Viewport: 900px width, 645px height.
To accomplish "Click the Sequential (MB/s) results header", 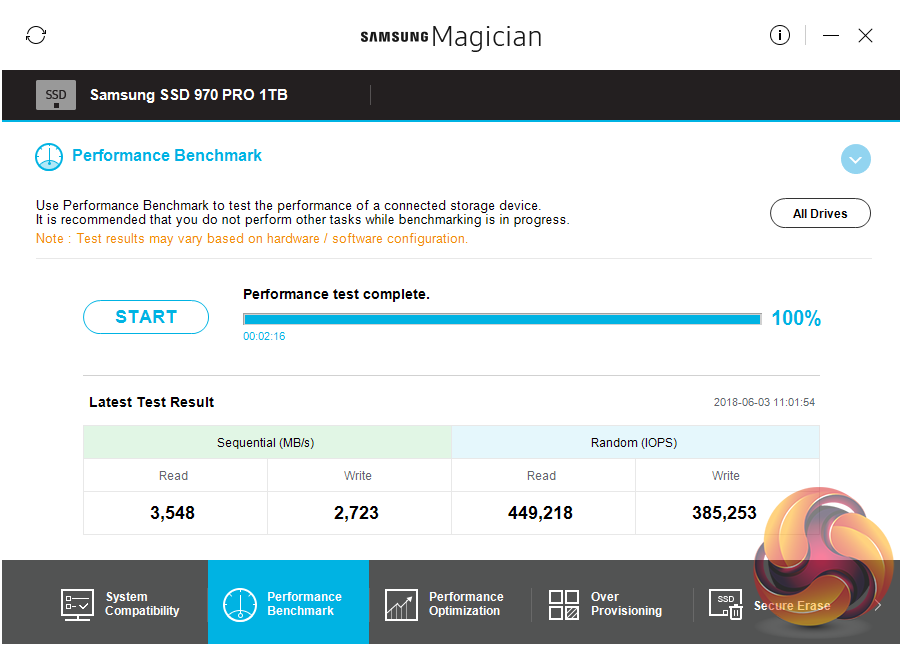I will click(x=267, y=443).
